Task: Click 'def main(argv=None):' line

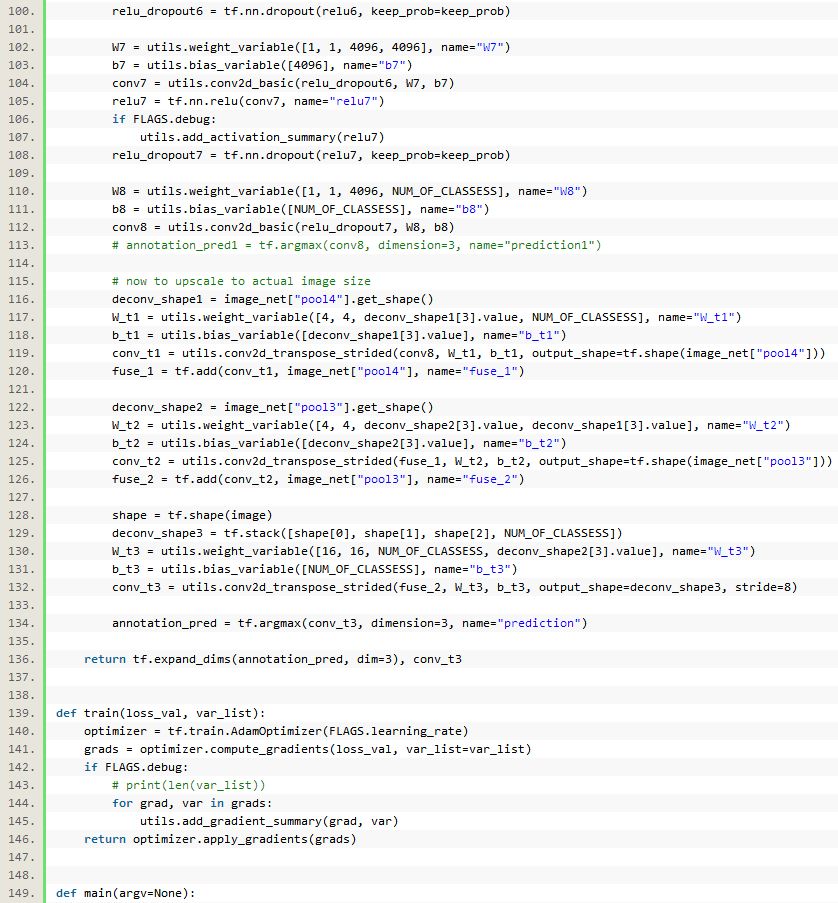Action: [x=126, y=893]
